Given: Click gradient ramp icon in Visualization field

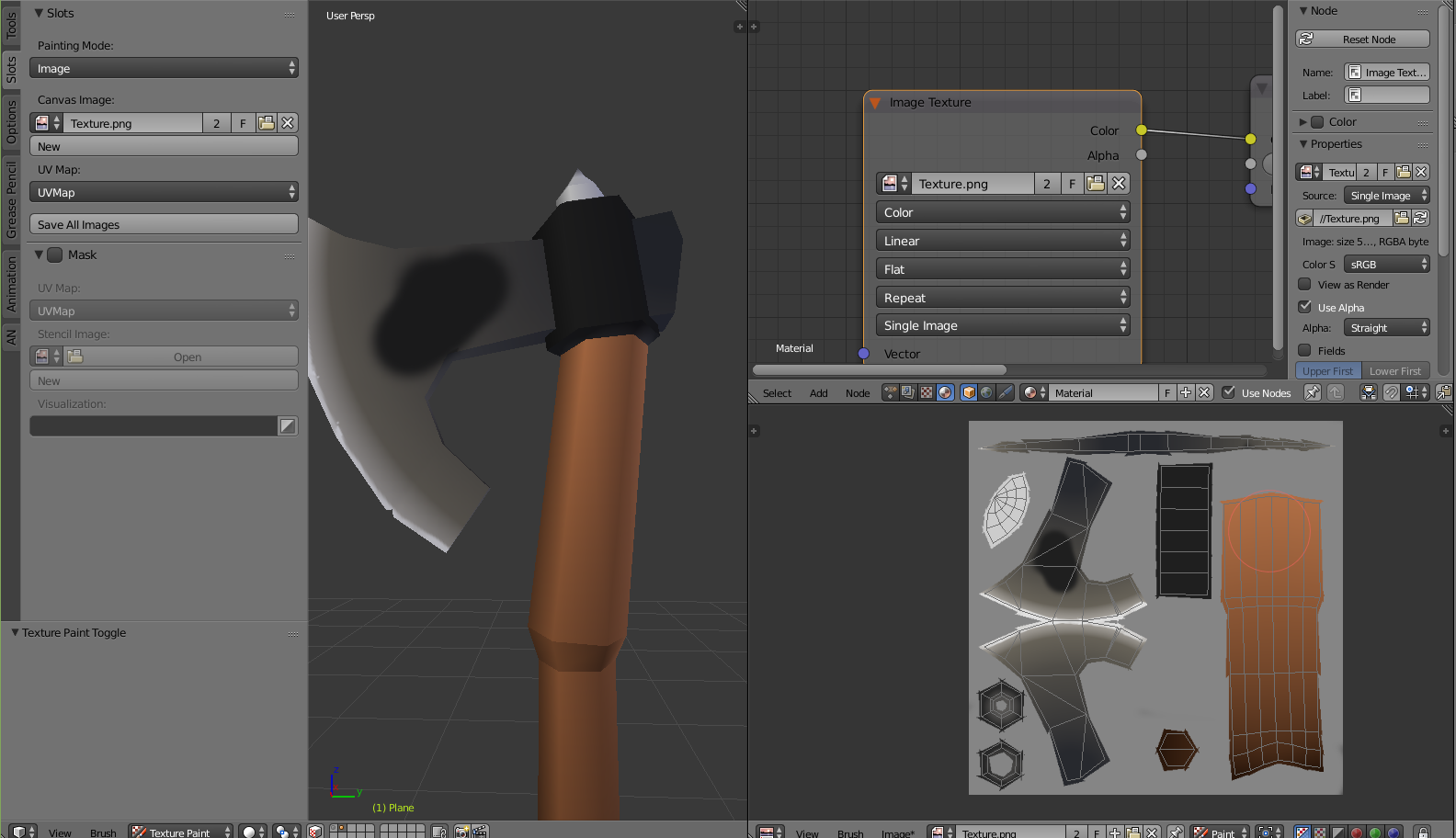Looking at the screenshot, I should (x=288, y=425).
